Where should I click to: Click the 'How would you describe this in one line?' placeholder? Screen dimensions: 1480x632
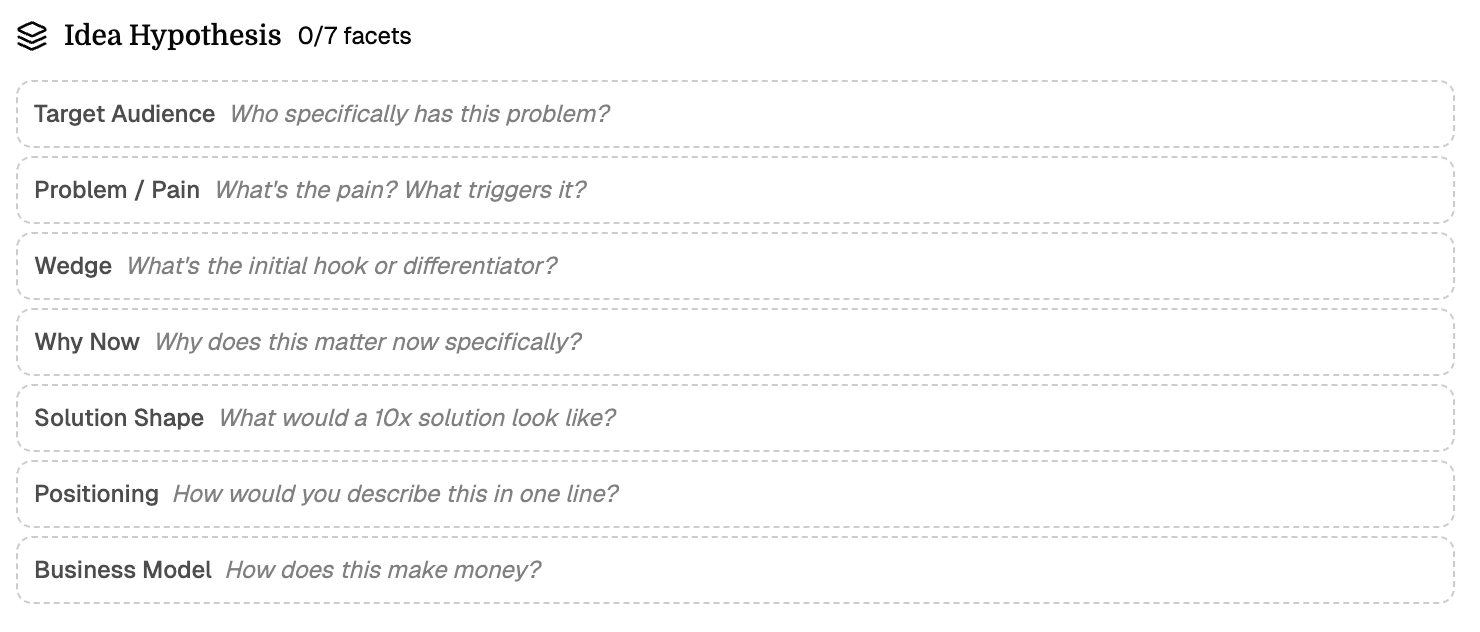click(x=396, y=494)
